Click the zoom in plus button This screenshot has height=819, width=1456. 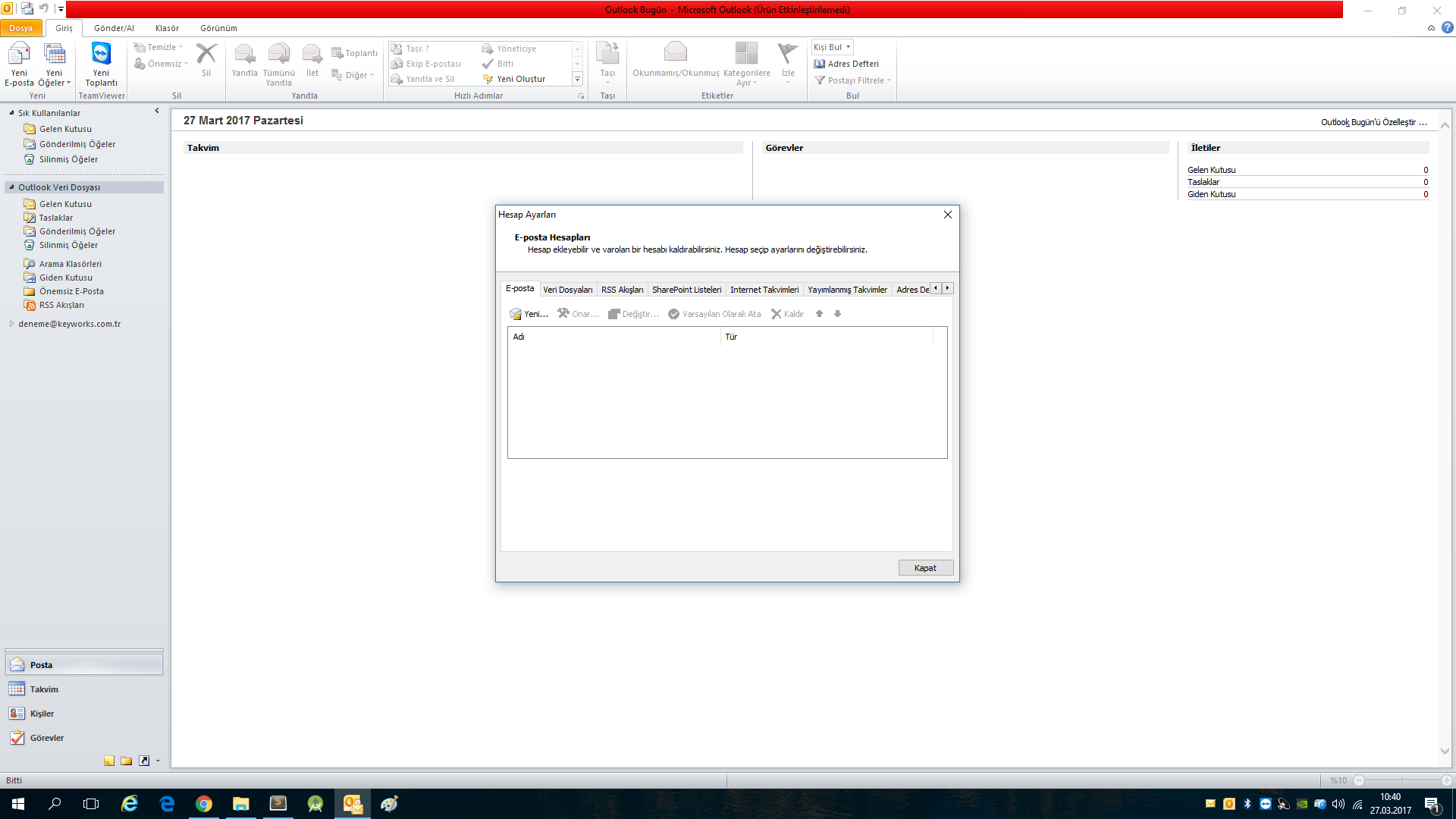tap(1446, 780)
